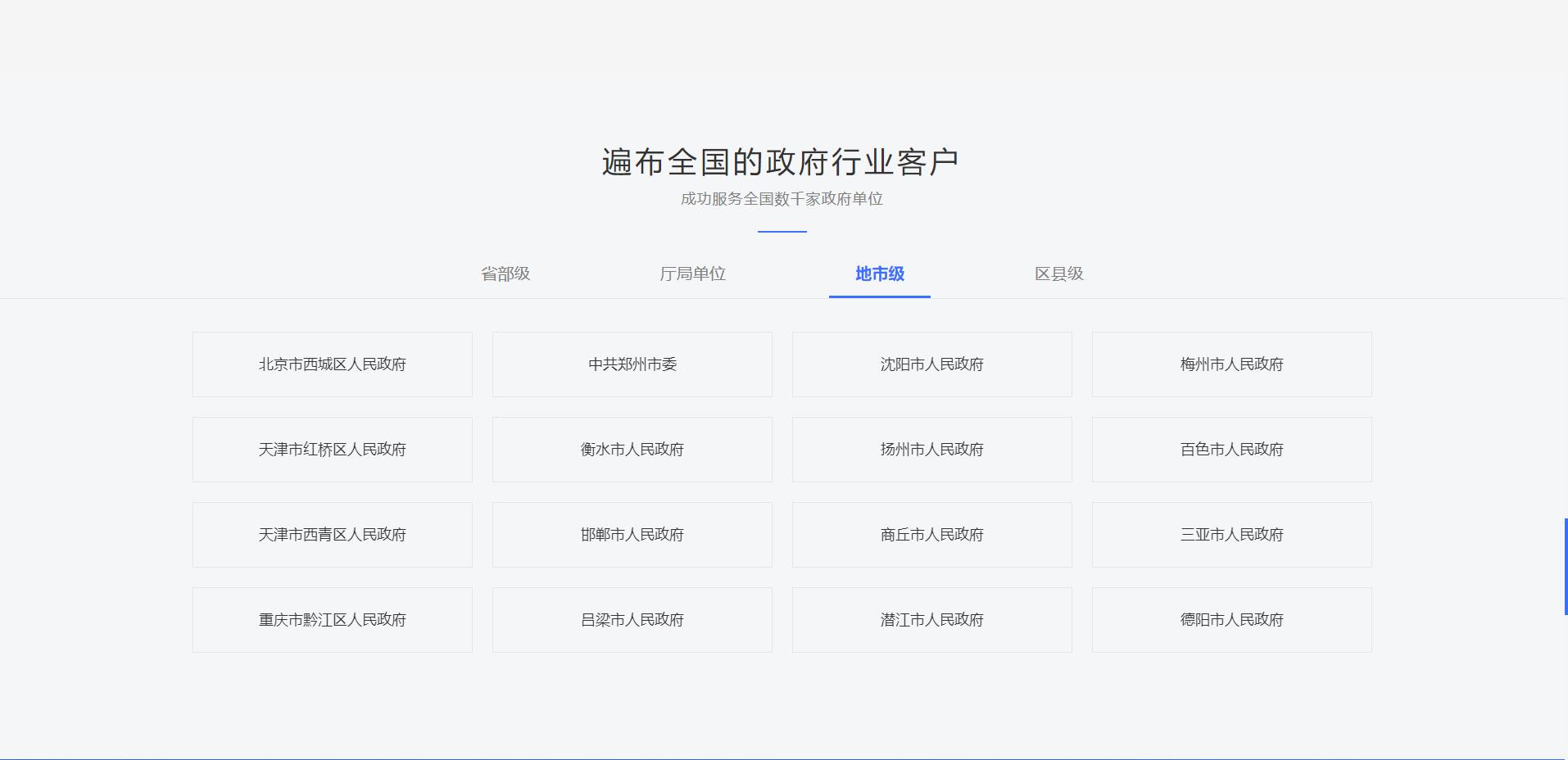Open the 天津市红桥区人民政府 card
Screen dimensions: 1568x760
coord(332,450)
